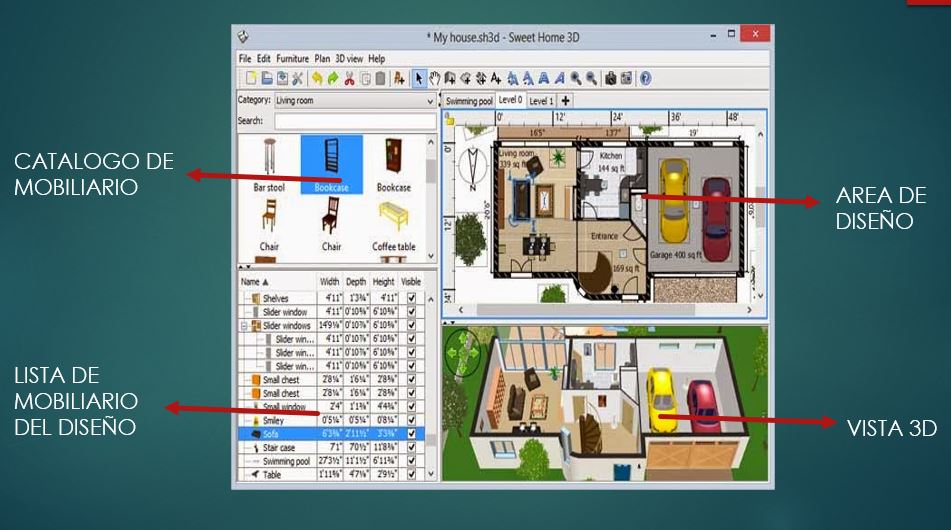Viewport: 951px width, 530px height.
Task: Open help with the question mark icon
Action: (x=645, y=78)
